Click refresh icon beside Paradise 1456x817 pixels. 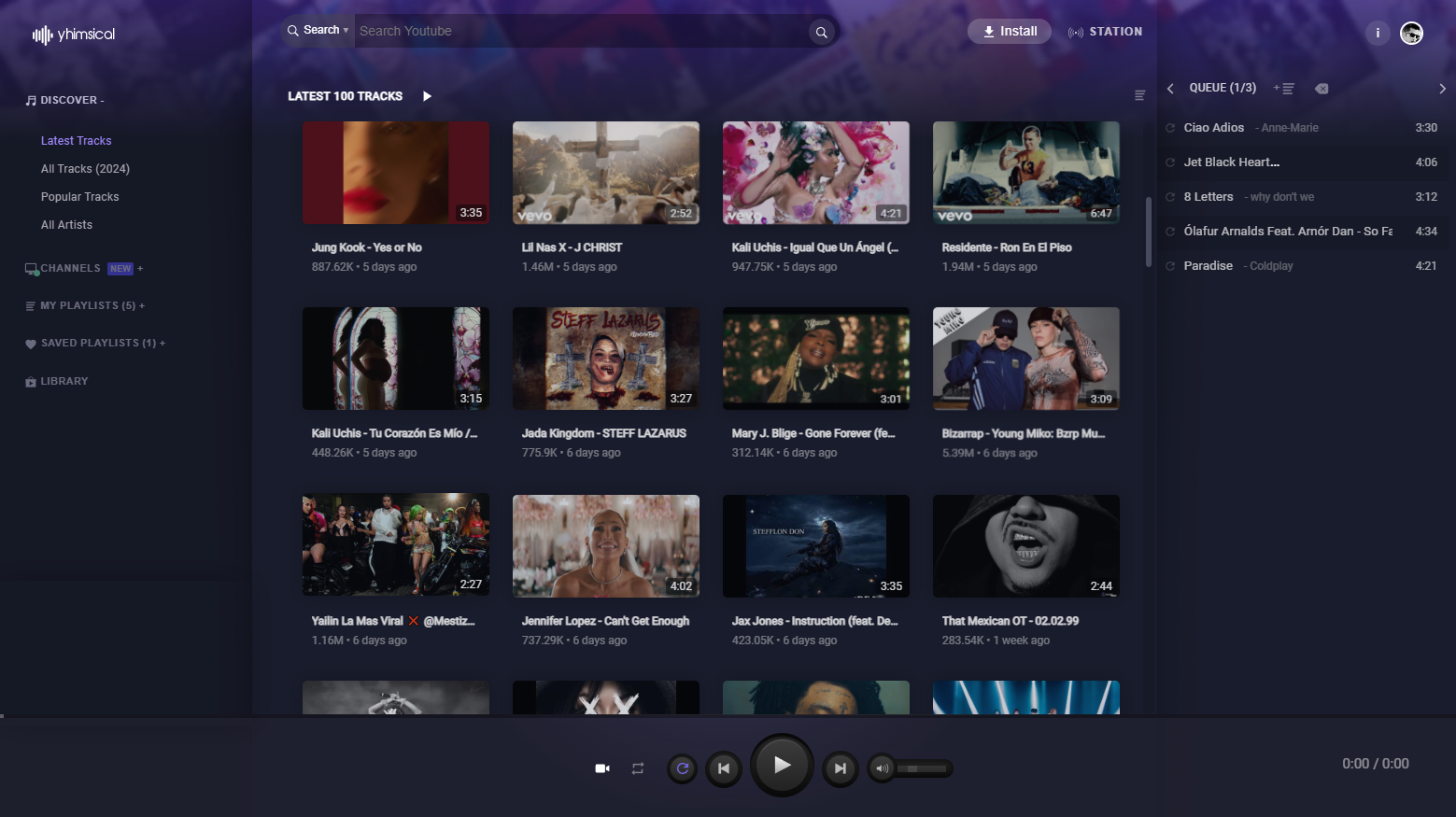(1170, 266)
